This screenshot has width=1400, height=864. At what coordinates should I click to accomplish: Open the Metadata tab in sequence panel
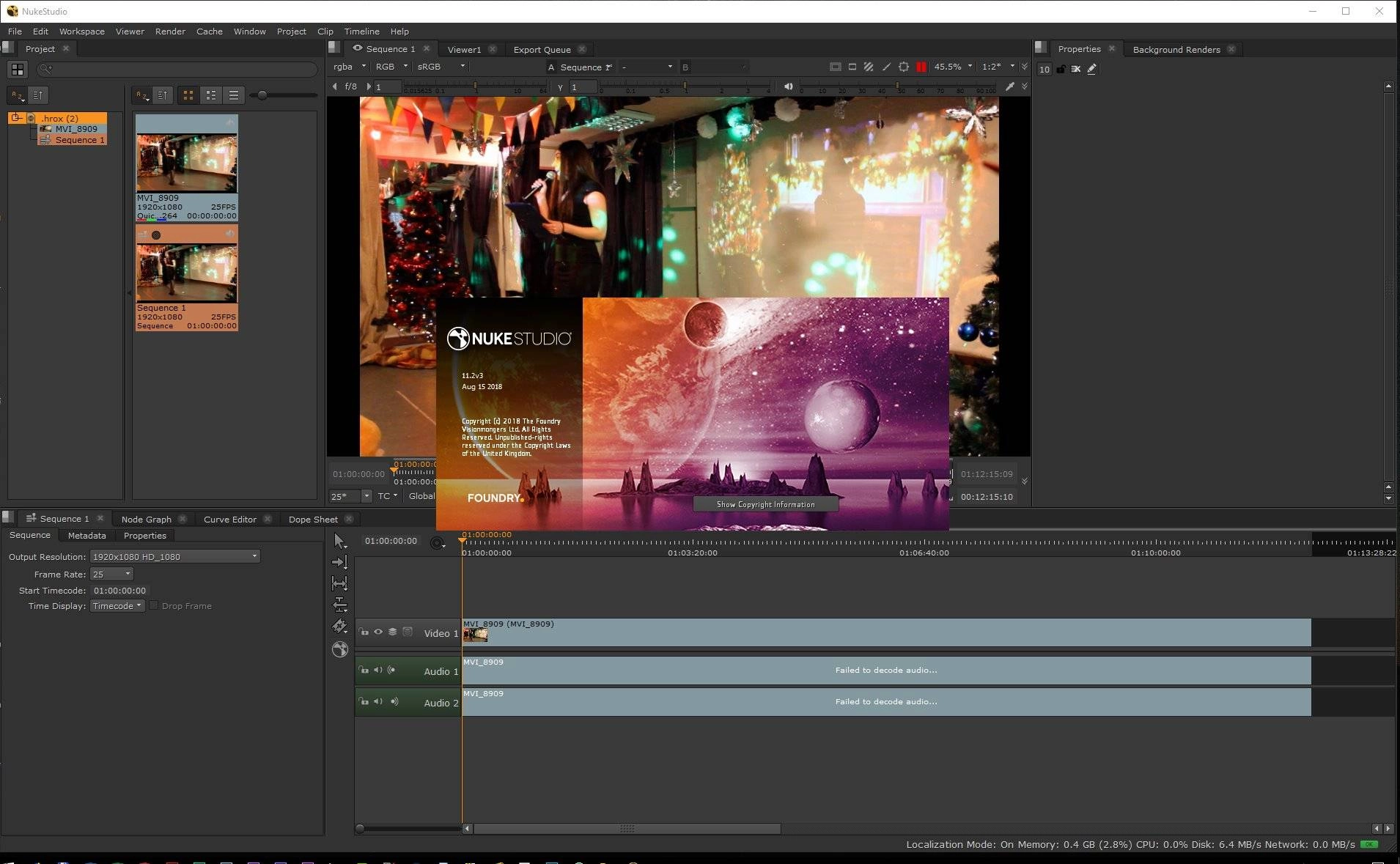(x=86, y=536)
